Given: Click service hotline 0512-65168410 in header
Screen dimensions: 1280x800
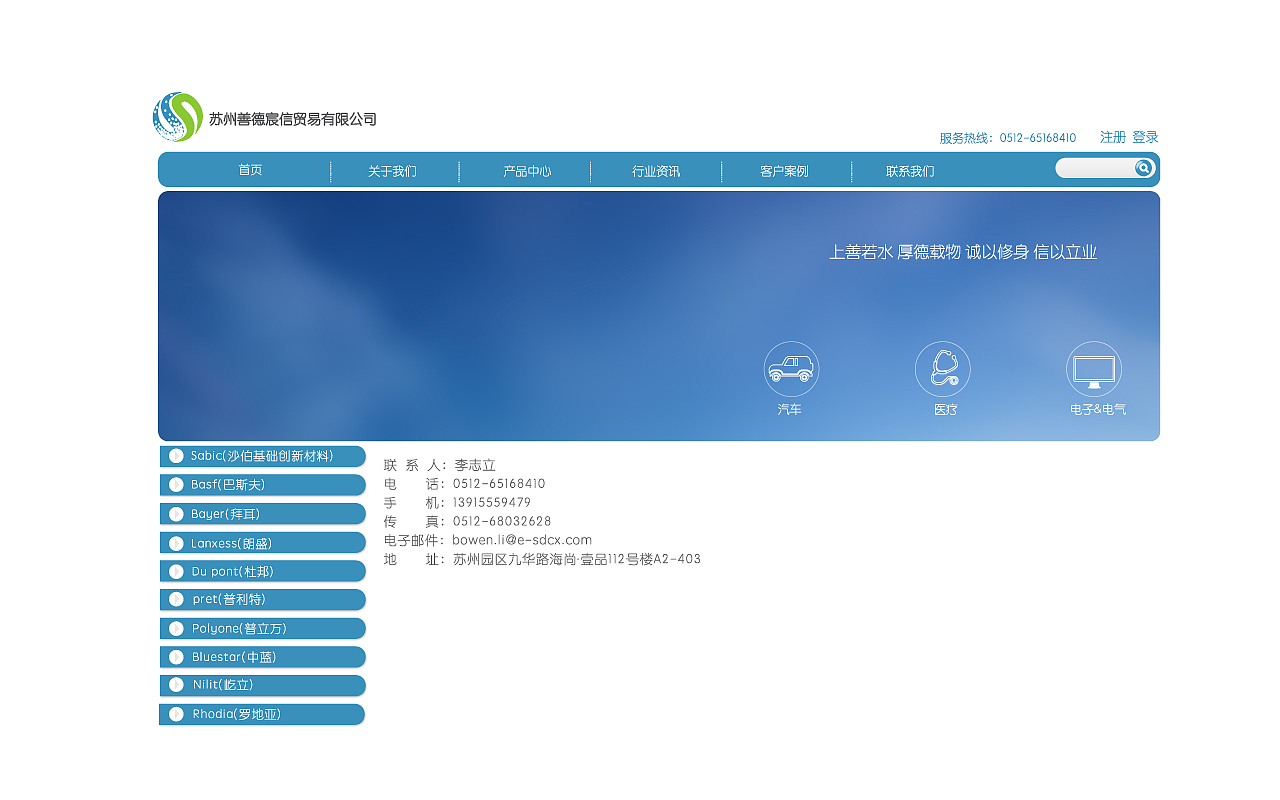Looking at the screenshot, I should (x=1038, y=138).
